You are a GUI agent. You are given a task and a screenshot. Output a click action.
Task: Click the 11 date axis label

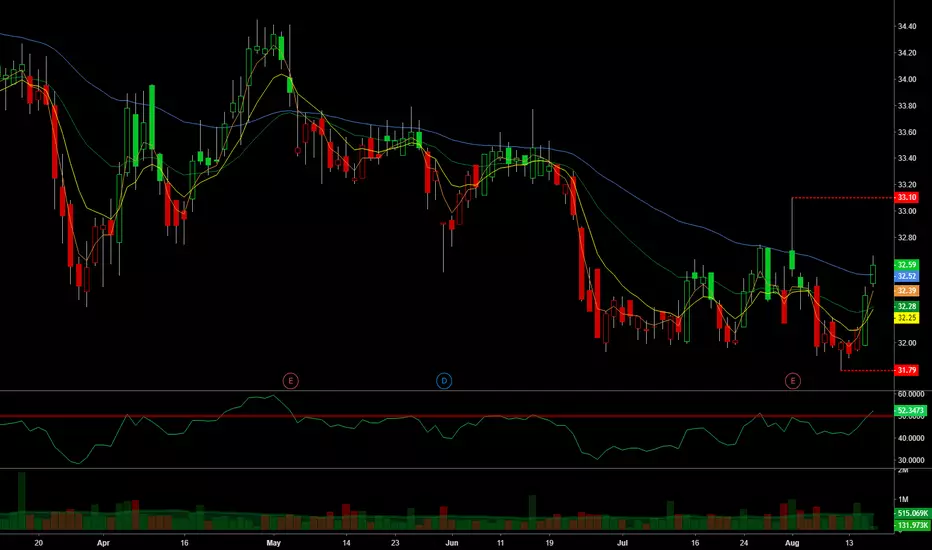pos(500,543)
